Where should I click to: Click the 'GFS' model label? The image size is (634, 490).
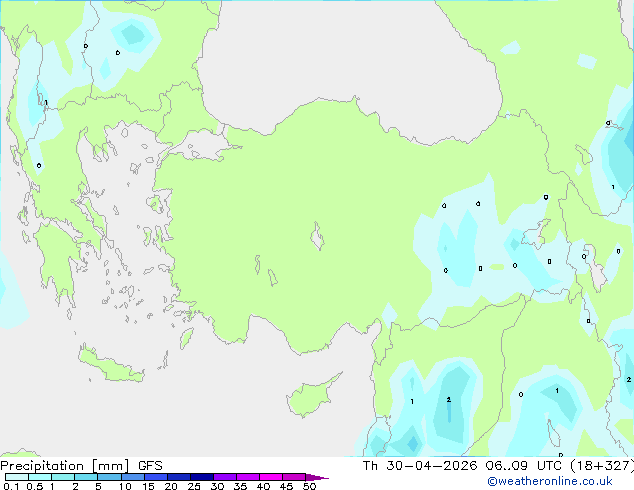coord(150,466)
